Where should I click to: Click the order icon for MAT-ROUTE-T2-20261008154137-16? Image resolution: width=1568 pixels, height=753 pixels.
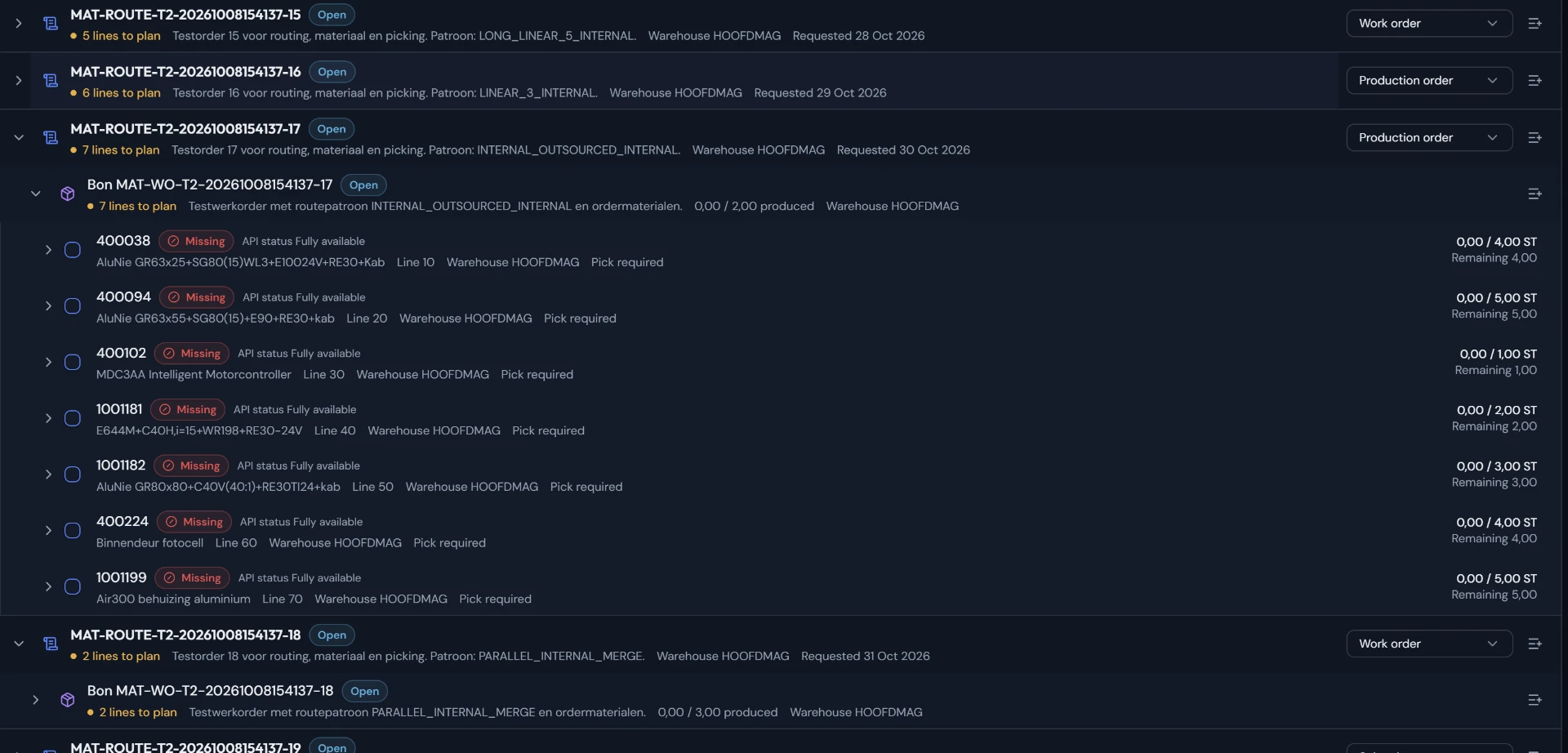coord(51,81)
